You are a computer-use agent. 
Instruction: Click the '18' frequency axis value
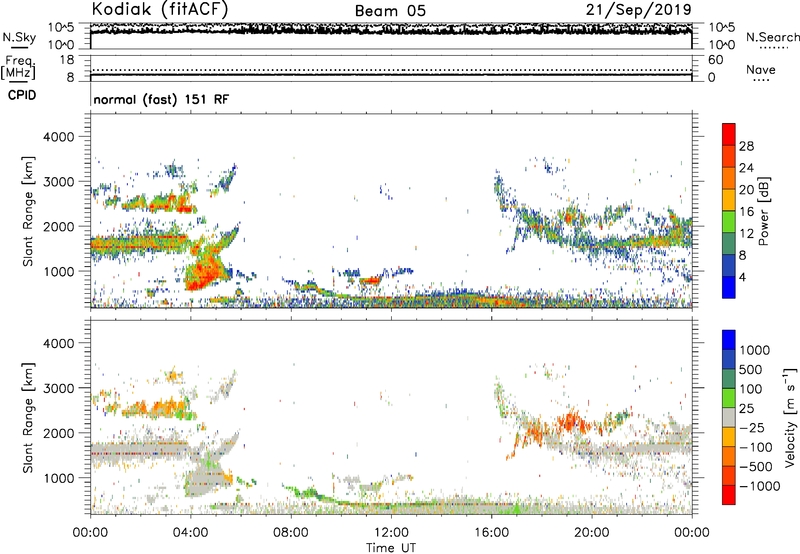[67, 60]
